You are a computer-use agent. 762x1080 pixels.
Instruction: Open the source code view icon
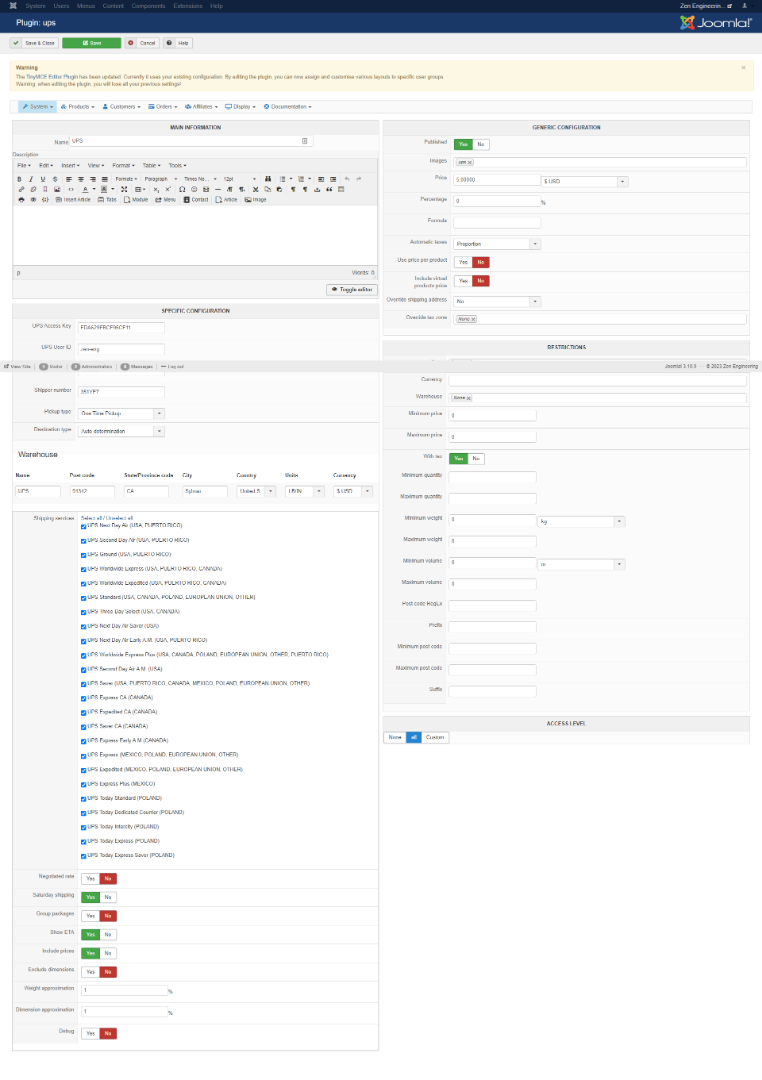point(70,189)
